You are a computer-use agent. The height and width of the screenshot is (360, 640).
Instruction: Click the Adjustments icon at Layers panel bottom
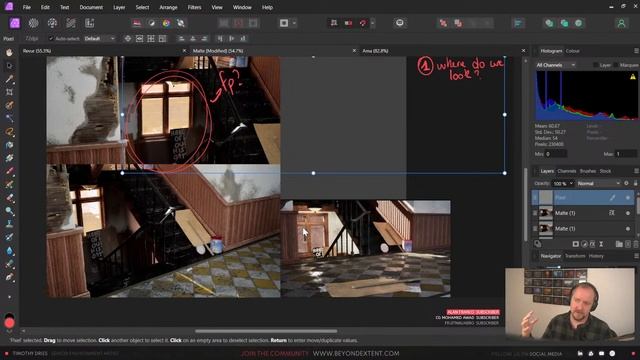(584, 244)
